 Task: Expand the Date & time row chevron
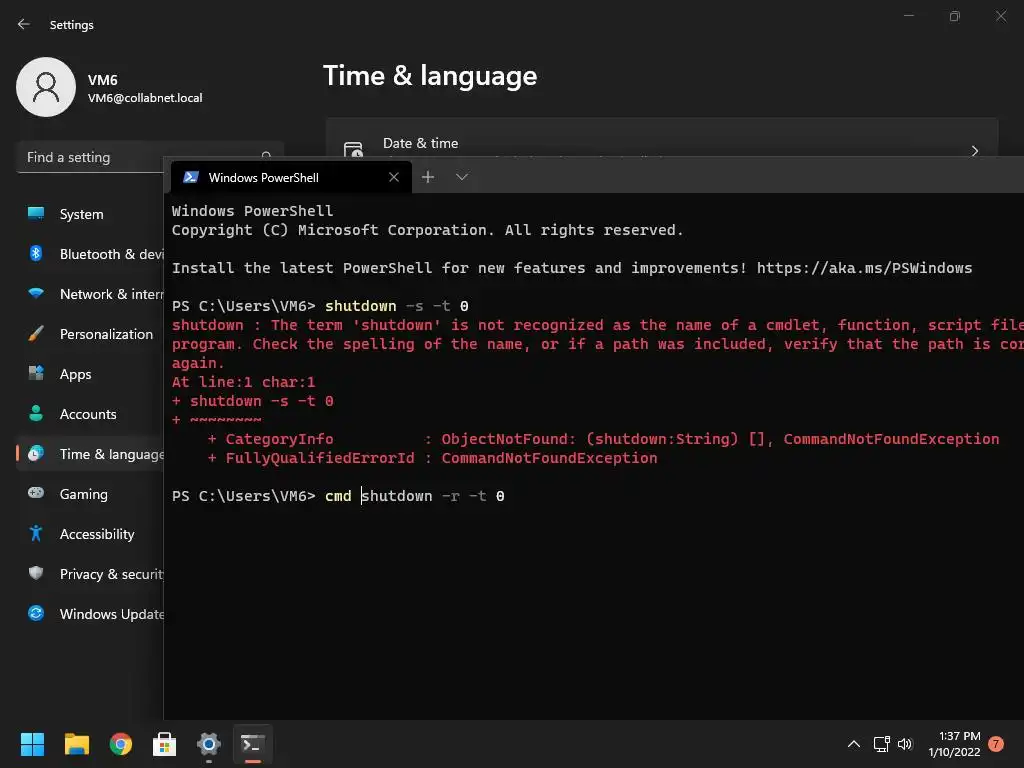[974, 151]
